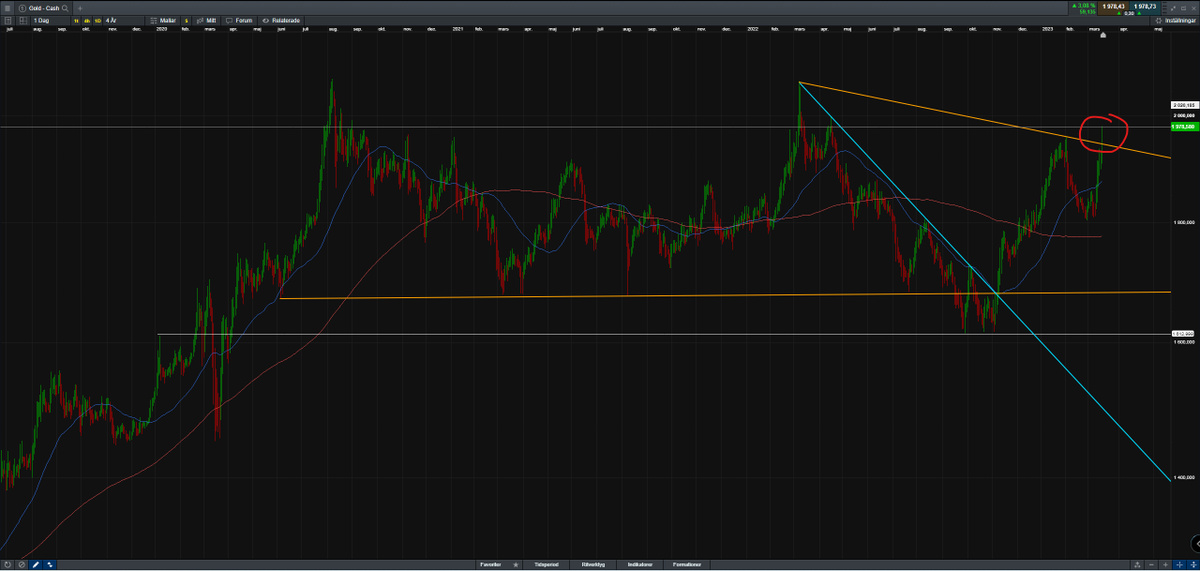This screenshot has width=1200, height=571.
Task: Click the yellow mountain chart type icon
Action: (x=87, y=20)
